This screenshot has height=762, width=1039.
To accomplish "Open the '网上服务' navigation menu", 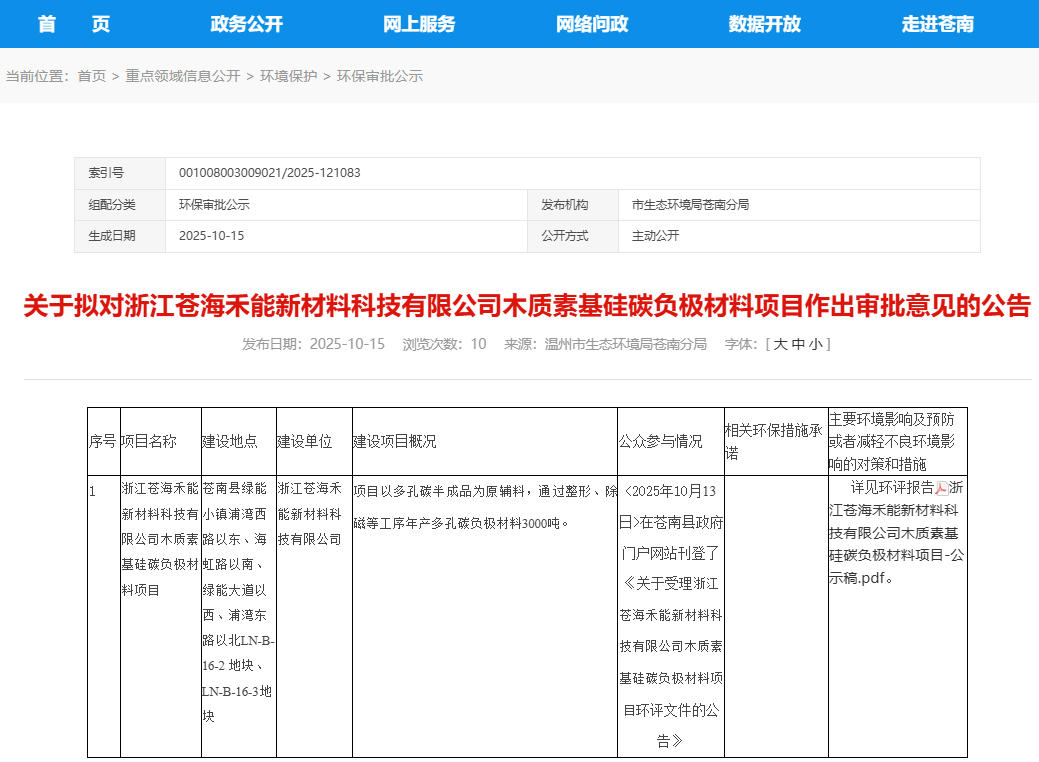I will [x=418, y=23].
